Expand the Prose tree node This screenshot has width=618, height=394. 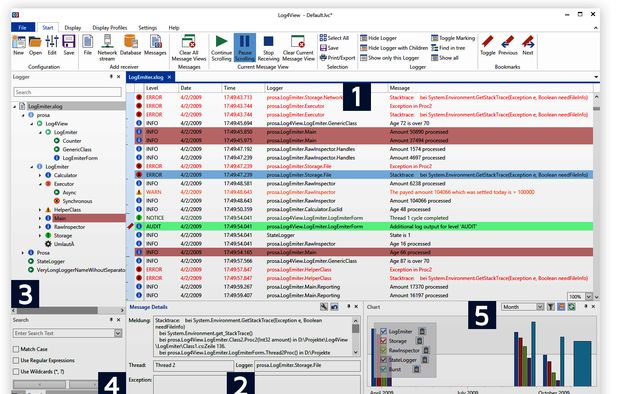23,253
